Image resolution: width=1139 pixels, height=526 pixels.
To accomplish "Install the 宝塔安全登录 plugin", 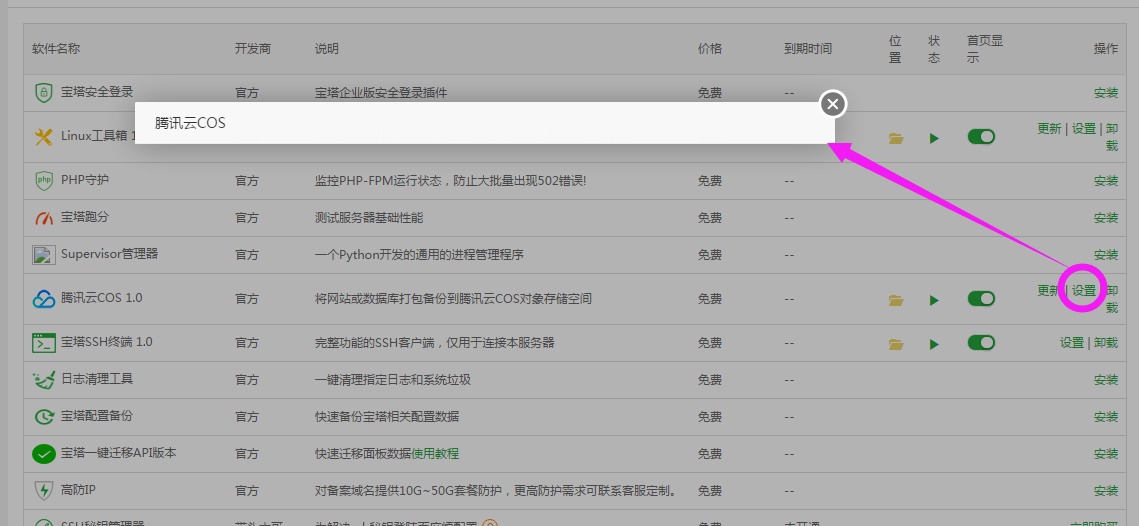I will click(1106, 93).
